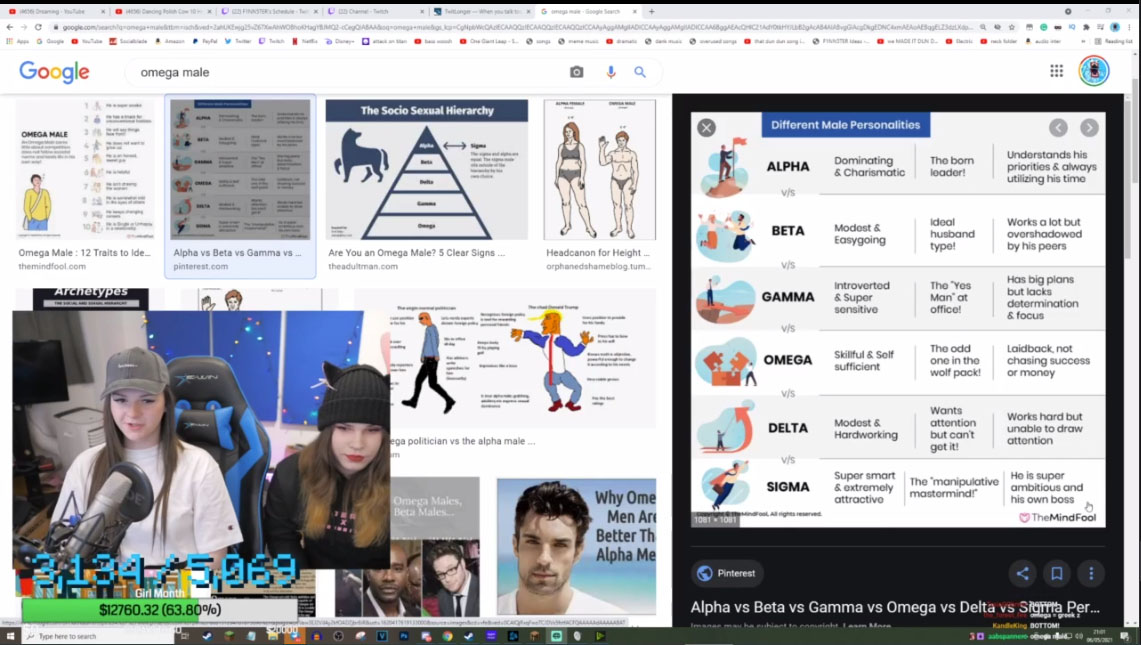1141x645 pixels.
Task: Click the taskbar 'Type here to search' box
Action: tap(98, 636)
